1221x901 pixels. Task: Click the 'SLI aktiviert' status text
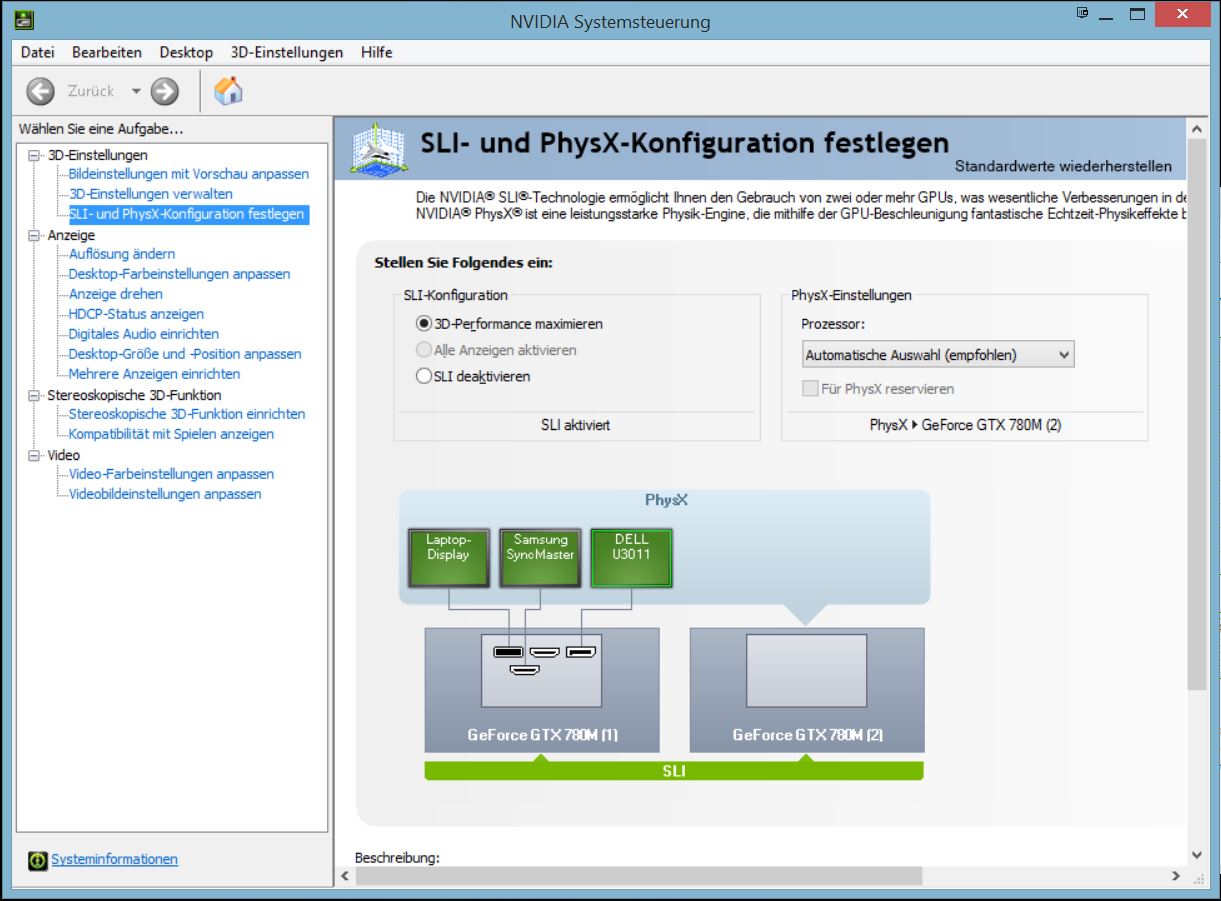[575, 425]
